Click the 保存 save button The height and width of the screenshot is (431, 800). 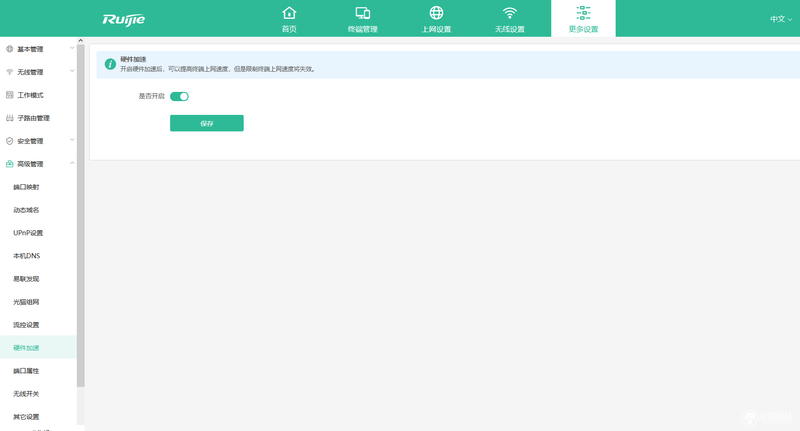point(207,123)
